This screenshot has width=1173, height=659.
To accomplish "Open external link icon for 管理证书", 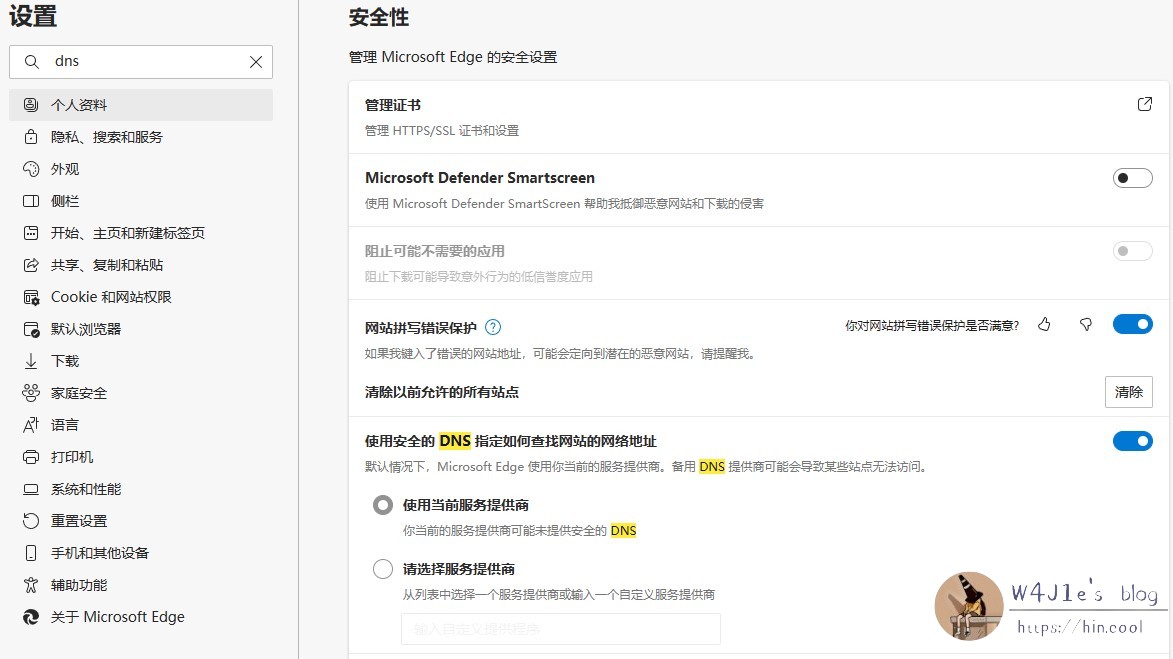I will coord(1145,104).
